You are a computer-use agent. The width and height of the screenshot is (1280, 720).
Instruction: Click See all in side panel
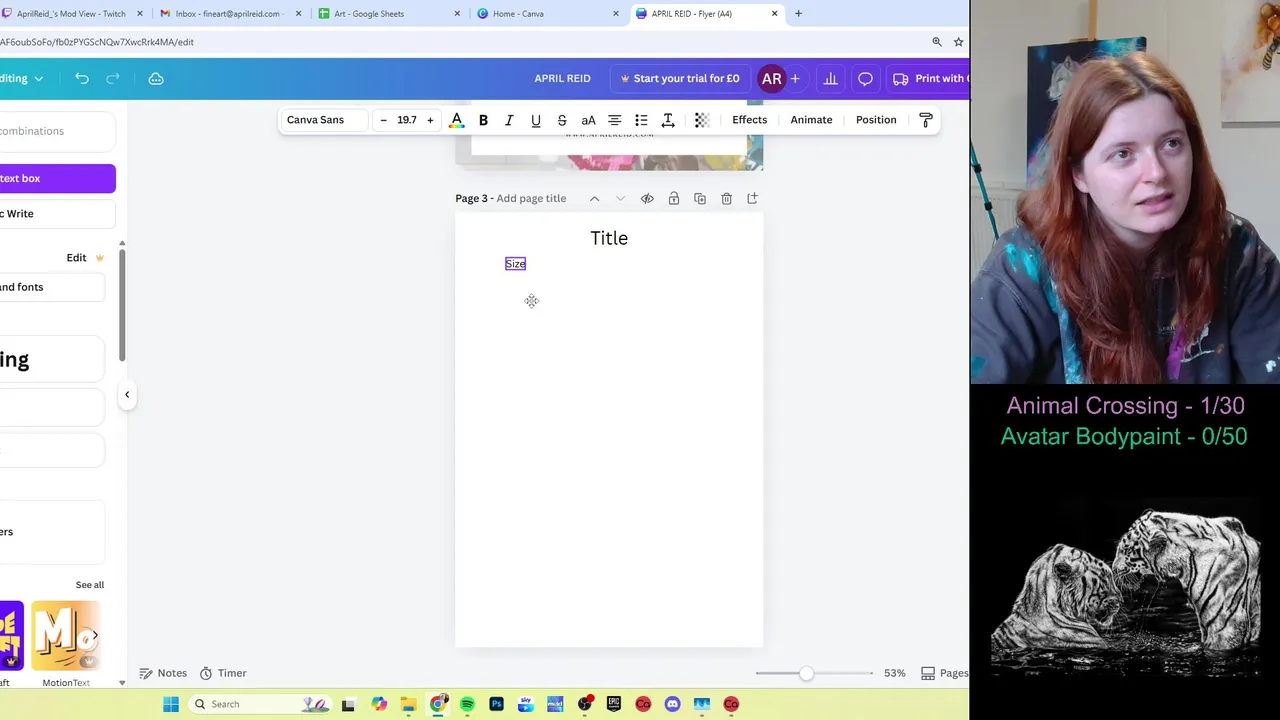[x=90, y=585]
